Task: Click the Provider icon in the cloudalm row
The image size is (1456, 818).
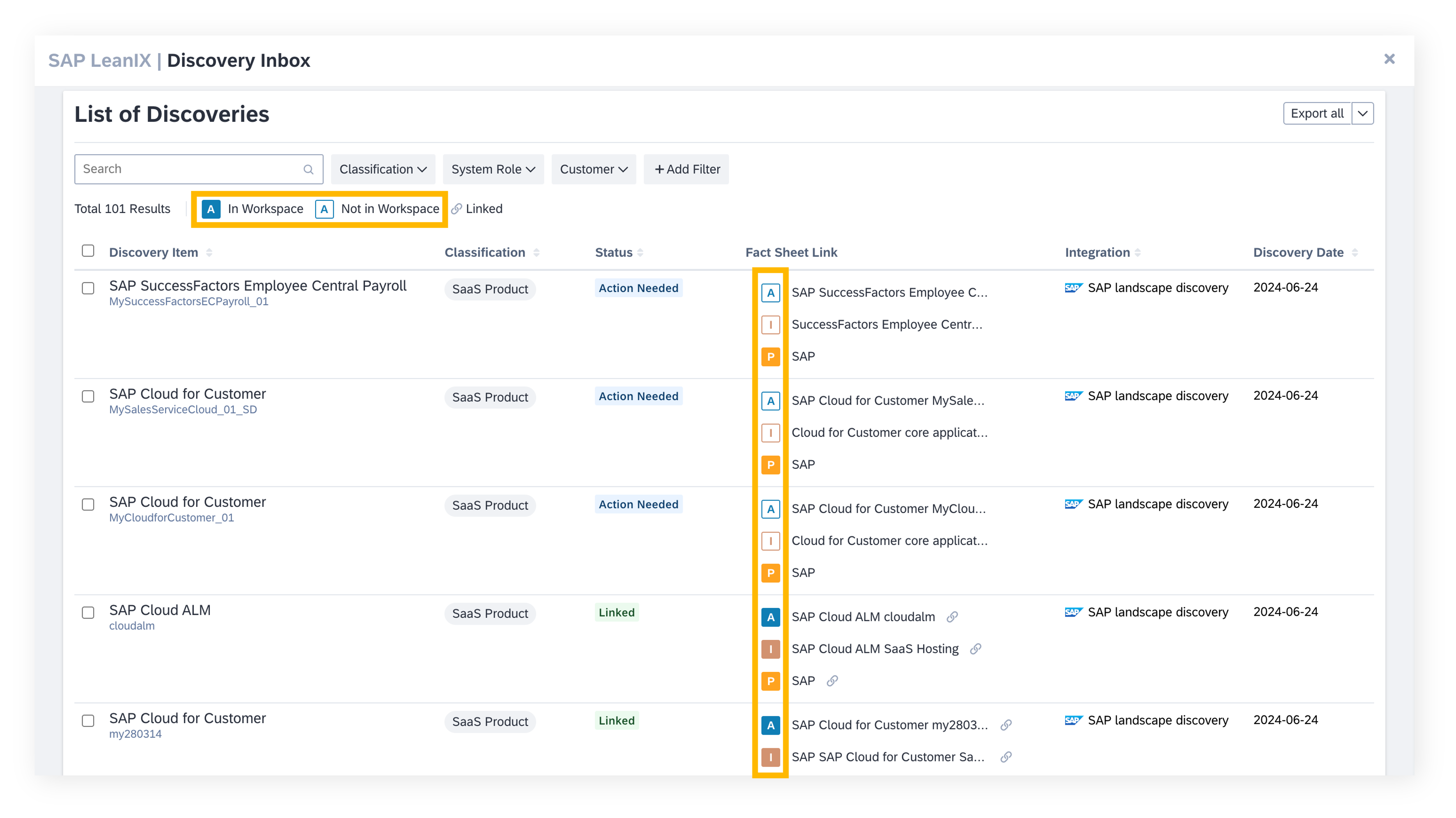Action: (x=770, y=681)
